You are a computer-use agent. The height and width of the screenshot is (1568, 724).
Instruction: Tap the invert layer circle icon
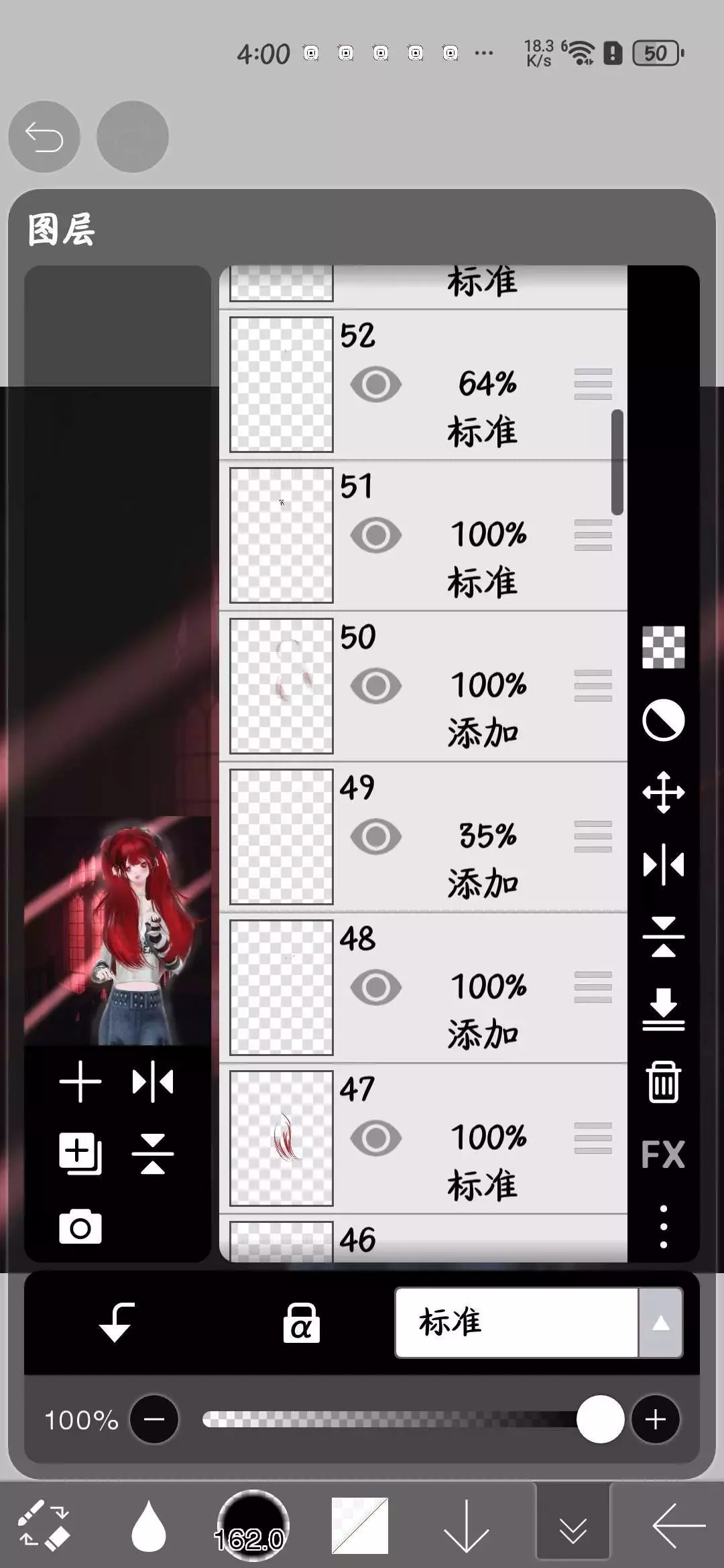tap(664, 721)
